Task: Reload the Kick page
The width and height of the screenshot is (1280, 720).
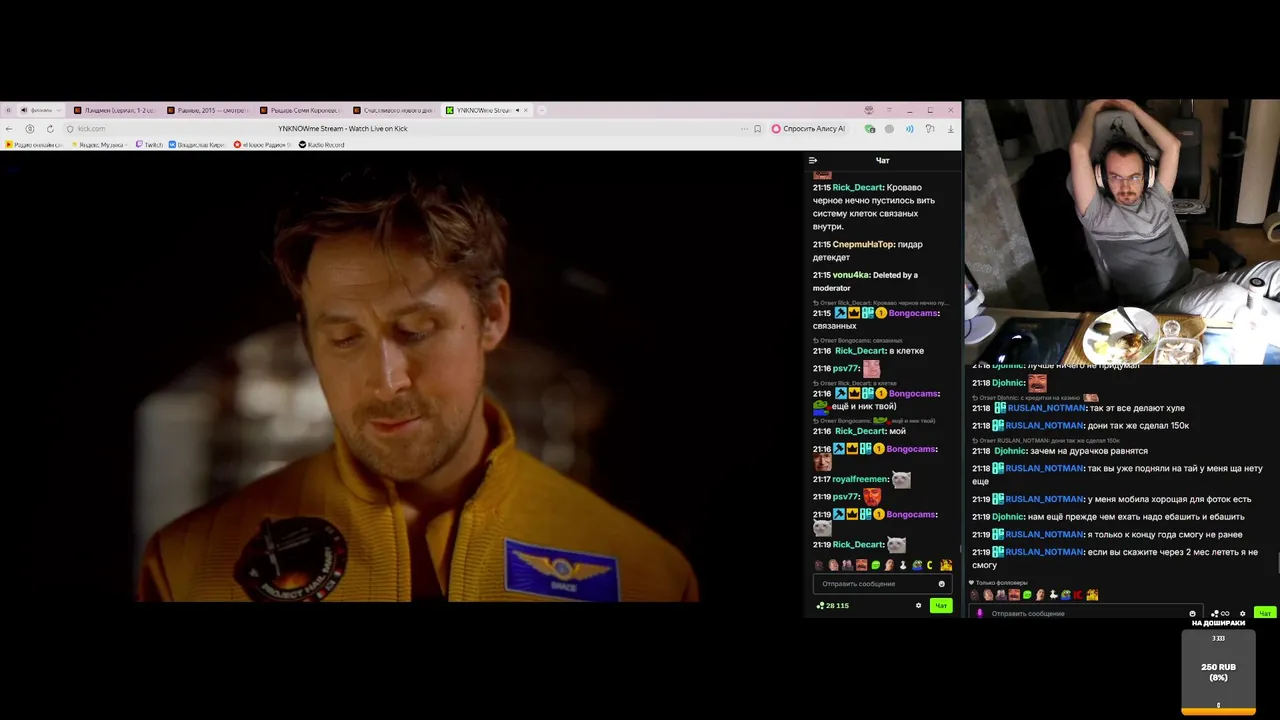Action: click(50, 129)
